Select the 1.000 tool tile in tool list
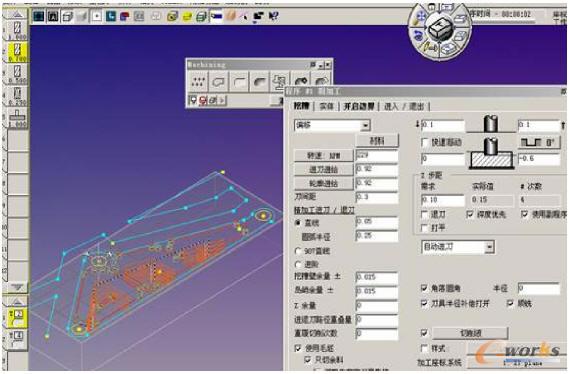This screenshot has height=374, width=570. pos(17,117)
